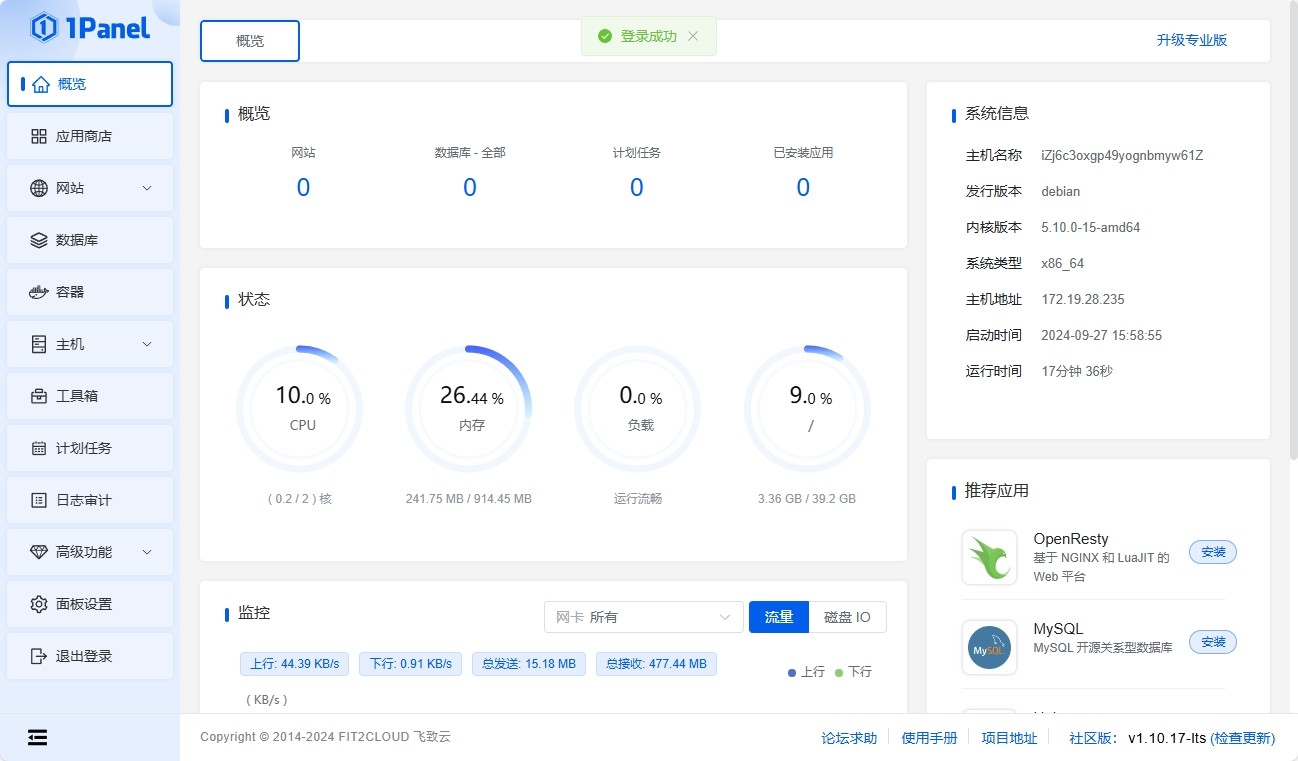
Task: Open 应用商店 in sidebar
Action: [90, 136]
